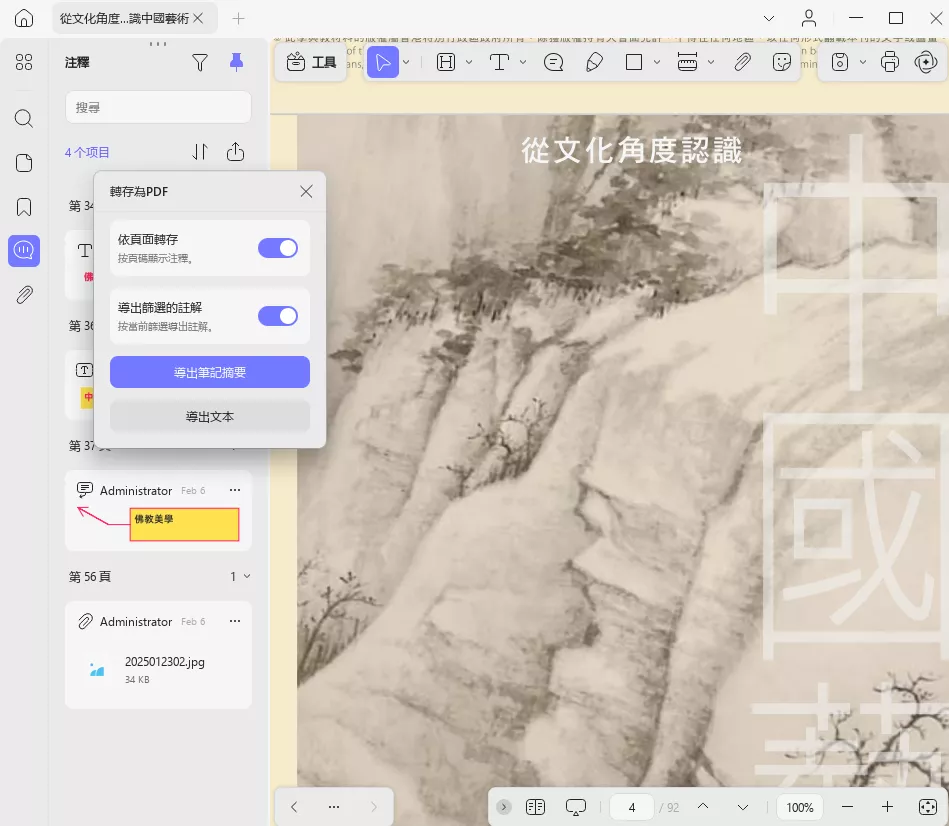Image resolution: width=949 pixels, height=826 pixels.
Task: Expand the measure tool dropdown arrow
Action: [711, 62]
